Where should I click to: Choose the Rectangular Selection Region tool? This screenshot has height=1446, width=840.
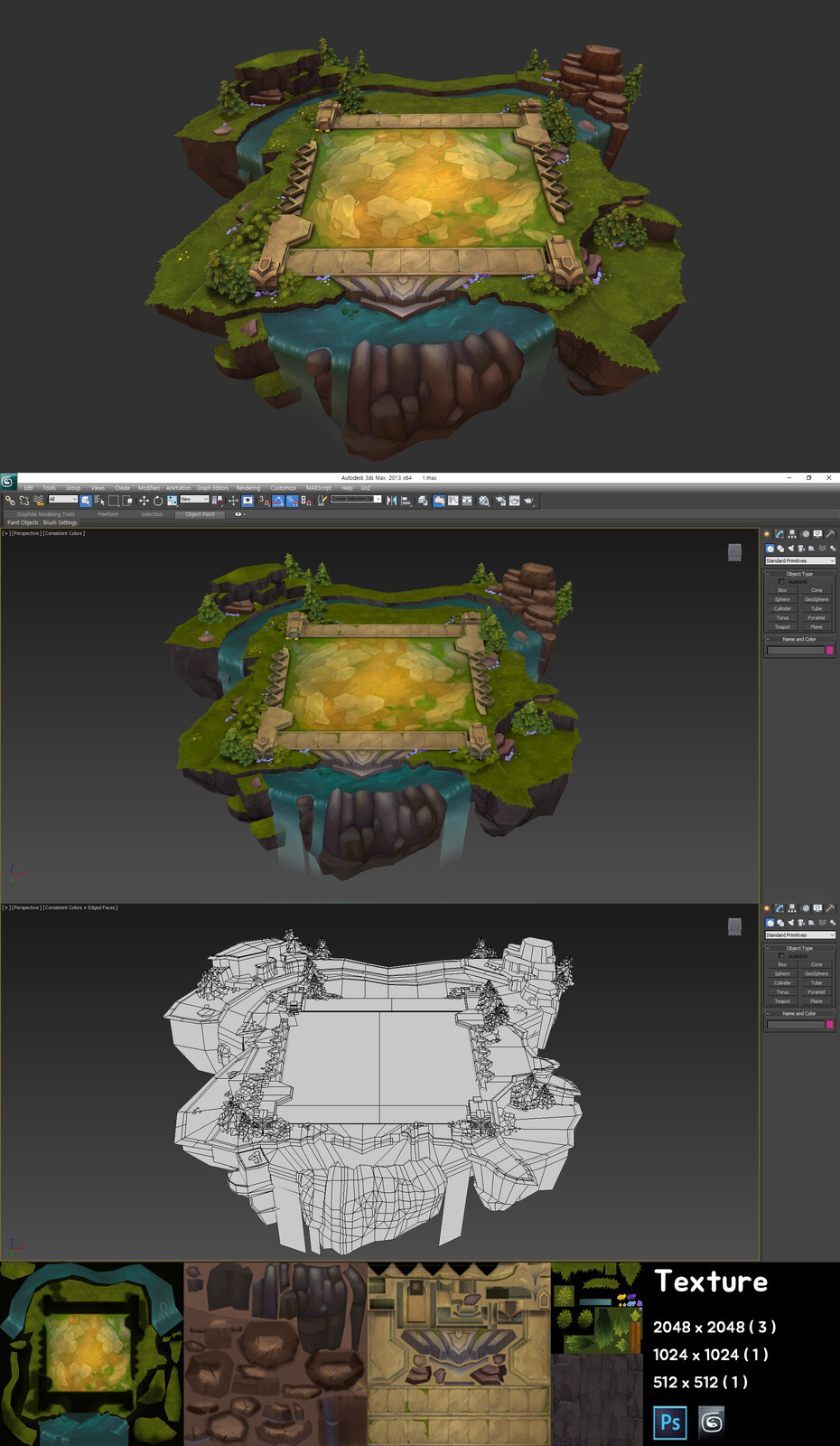coord(114,501)
